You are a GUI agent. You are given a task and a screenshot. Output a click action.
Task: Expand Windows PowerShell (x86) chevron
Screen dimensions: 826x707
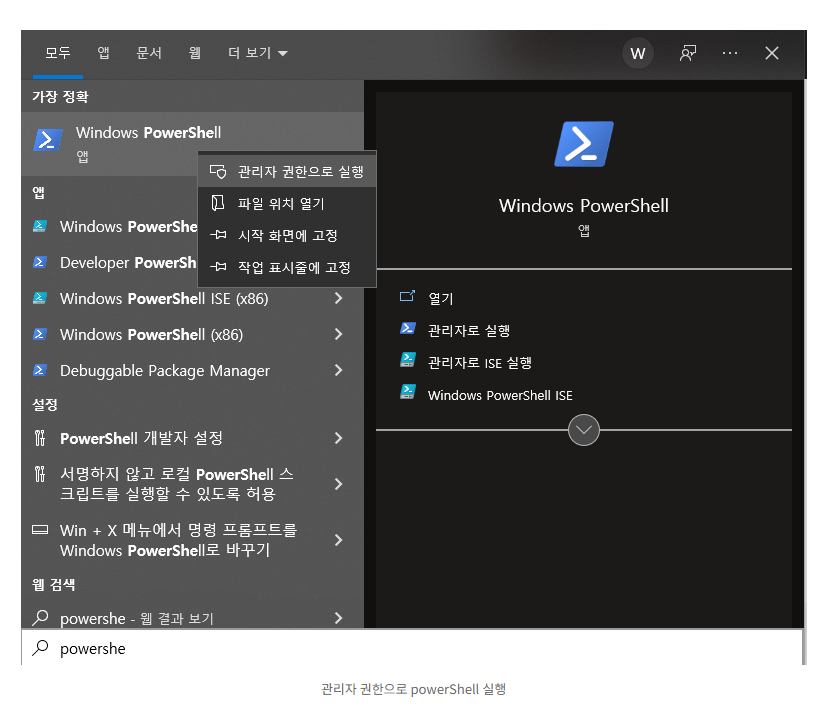click(x=339, y=334)
